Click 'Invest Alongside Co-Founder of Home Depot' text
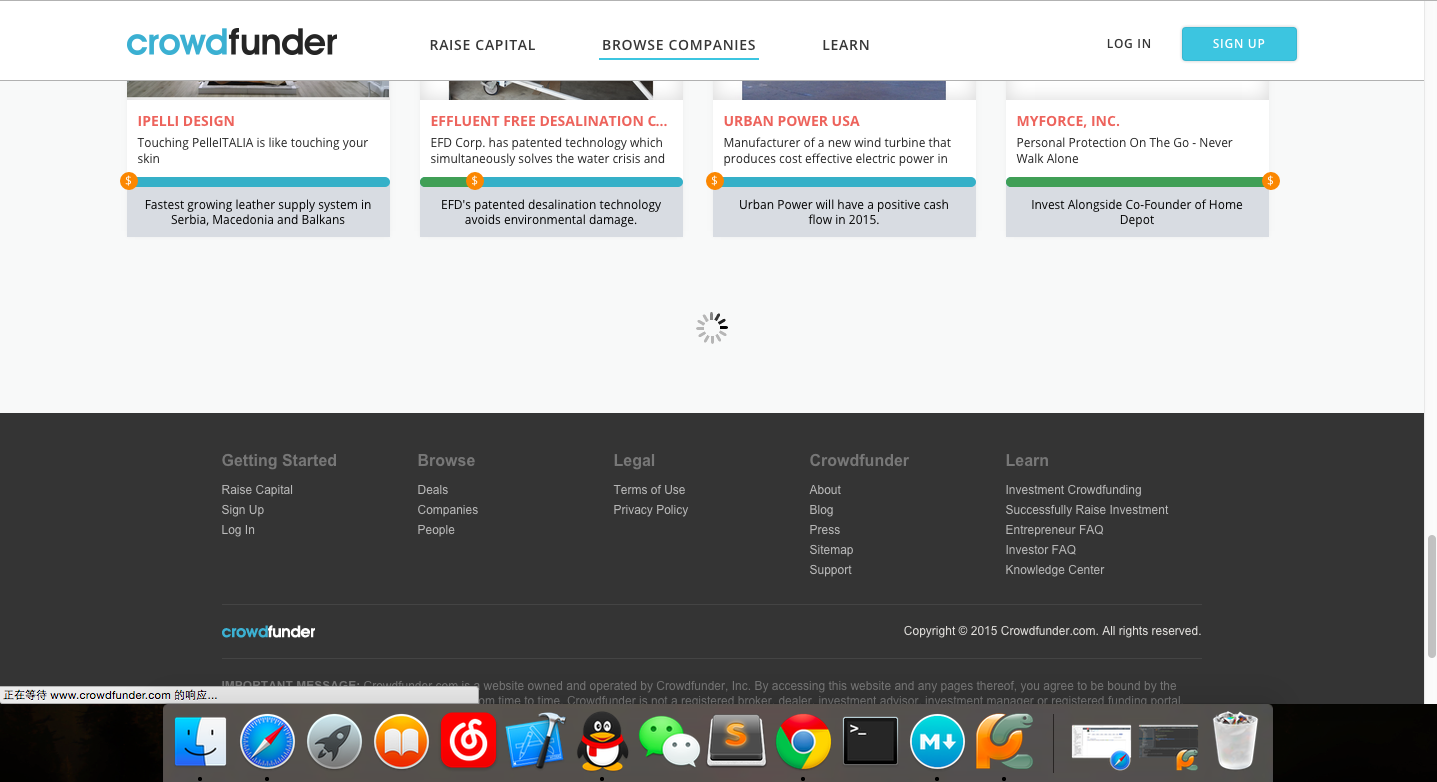The image size is (1437, 782). [1137, 212]
